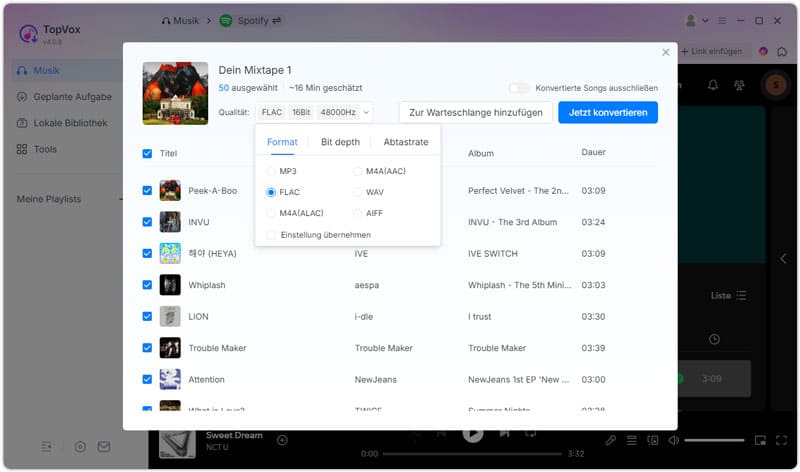Screen dimensions: 800x472
Task: Uncheck the Peek-A-Boo song checkbox
Action: point(148,190)
